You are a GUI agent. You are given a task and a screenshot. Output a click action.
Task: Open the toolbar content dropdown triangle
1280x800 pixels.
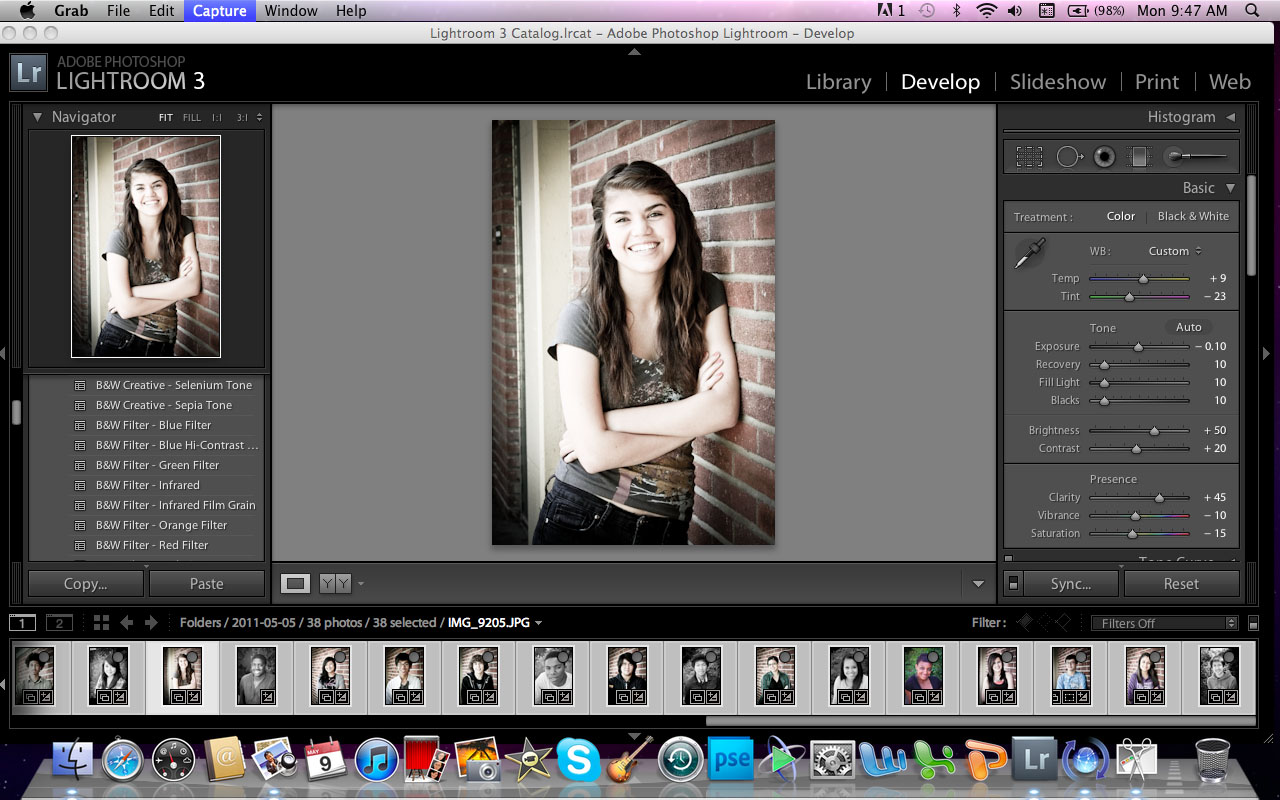978,584
